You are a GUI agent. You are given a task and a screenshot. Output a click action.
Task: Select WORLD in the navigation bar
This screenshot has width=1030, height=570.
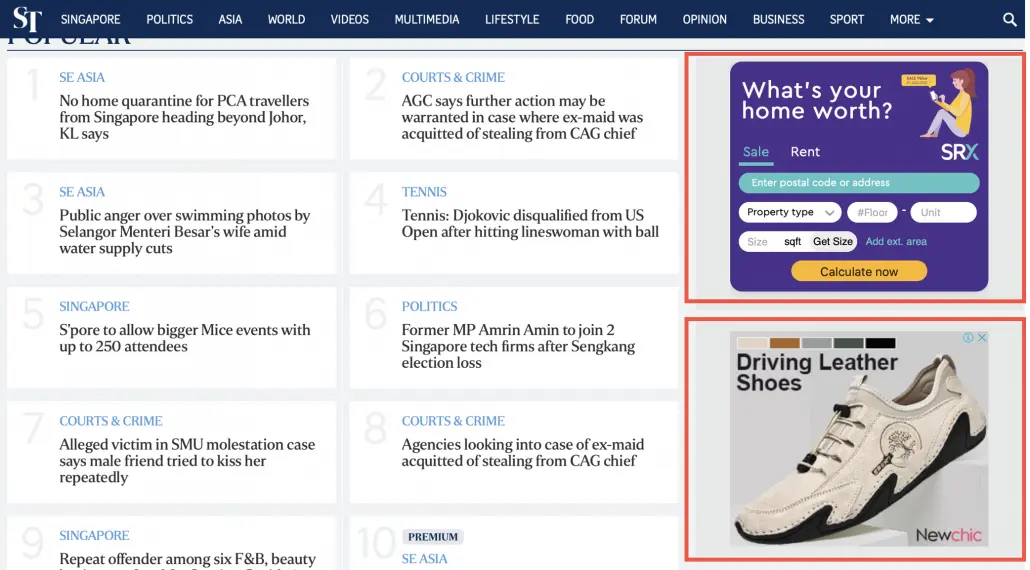point(286,20)
